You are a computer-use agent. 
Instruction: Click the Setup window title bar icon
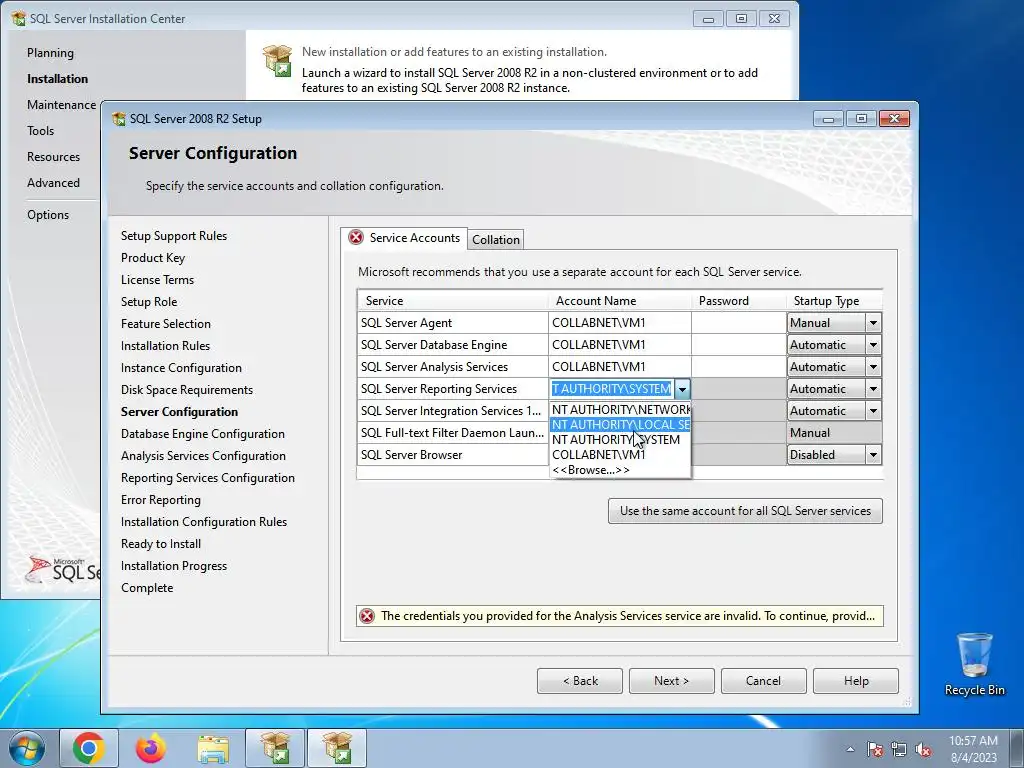[x=119, y=119]
